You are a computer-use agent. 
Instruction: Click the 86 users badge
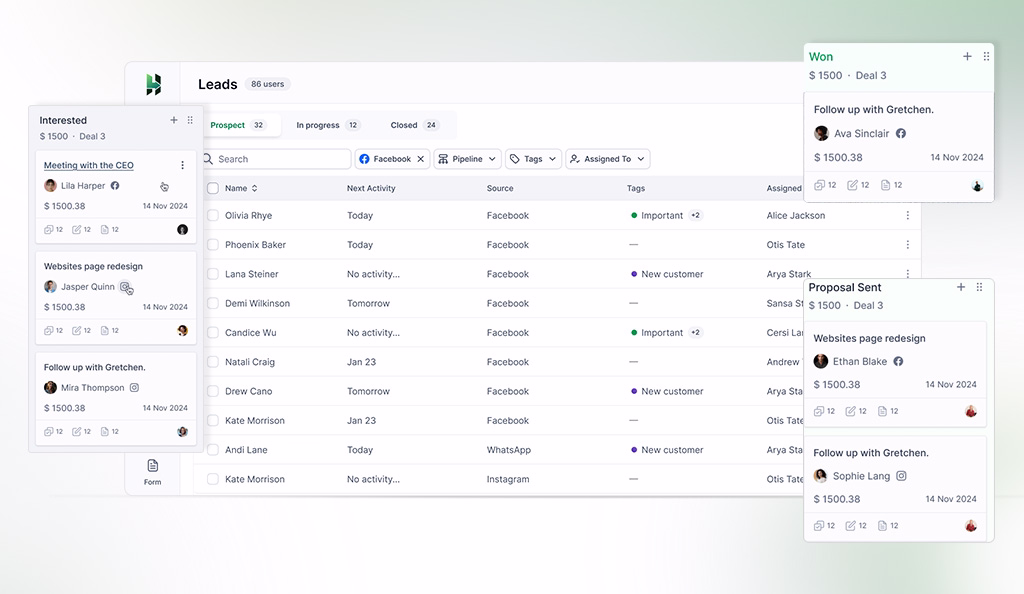[268, 84]
